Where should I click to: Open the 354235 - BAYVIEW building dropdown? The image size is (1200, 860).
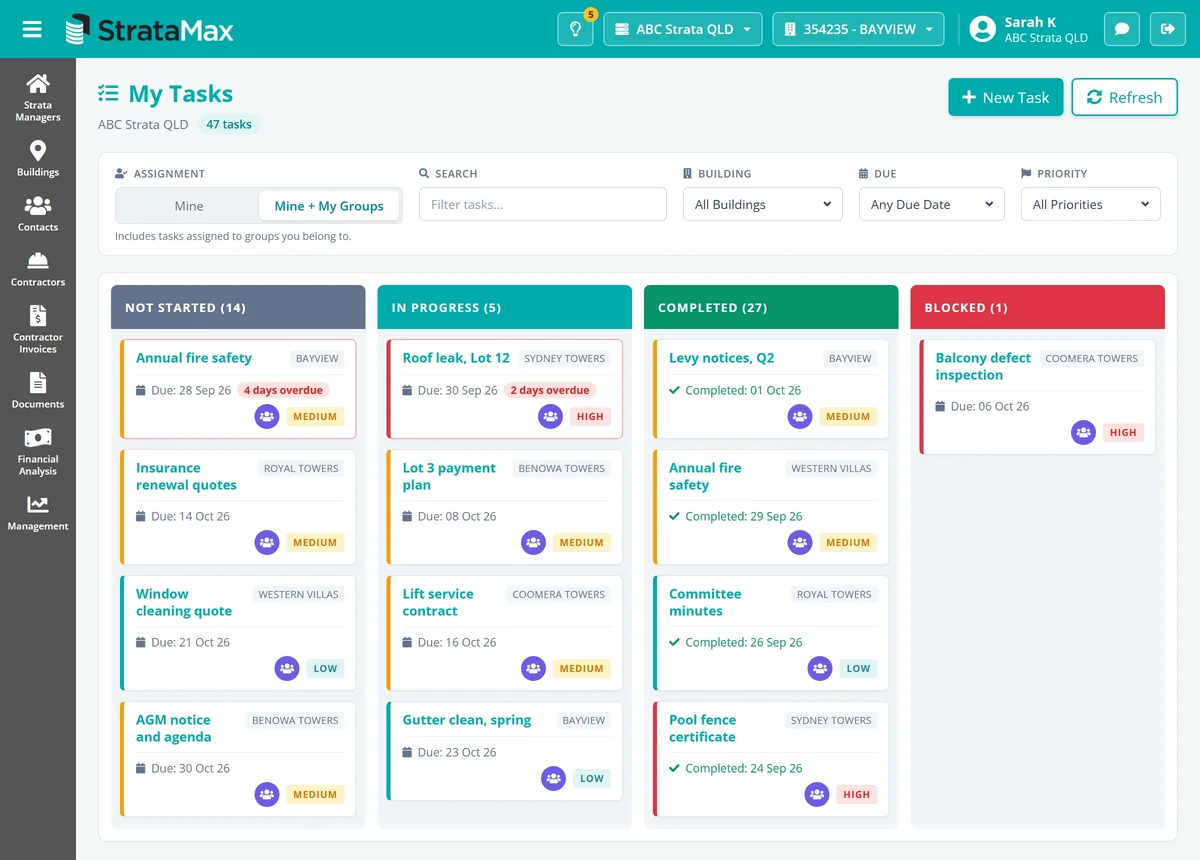click(x=859, y=29)
